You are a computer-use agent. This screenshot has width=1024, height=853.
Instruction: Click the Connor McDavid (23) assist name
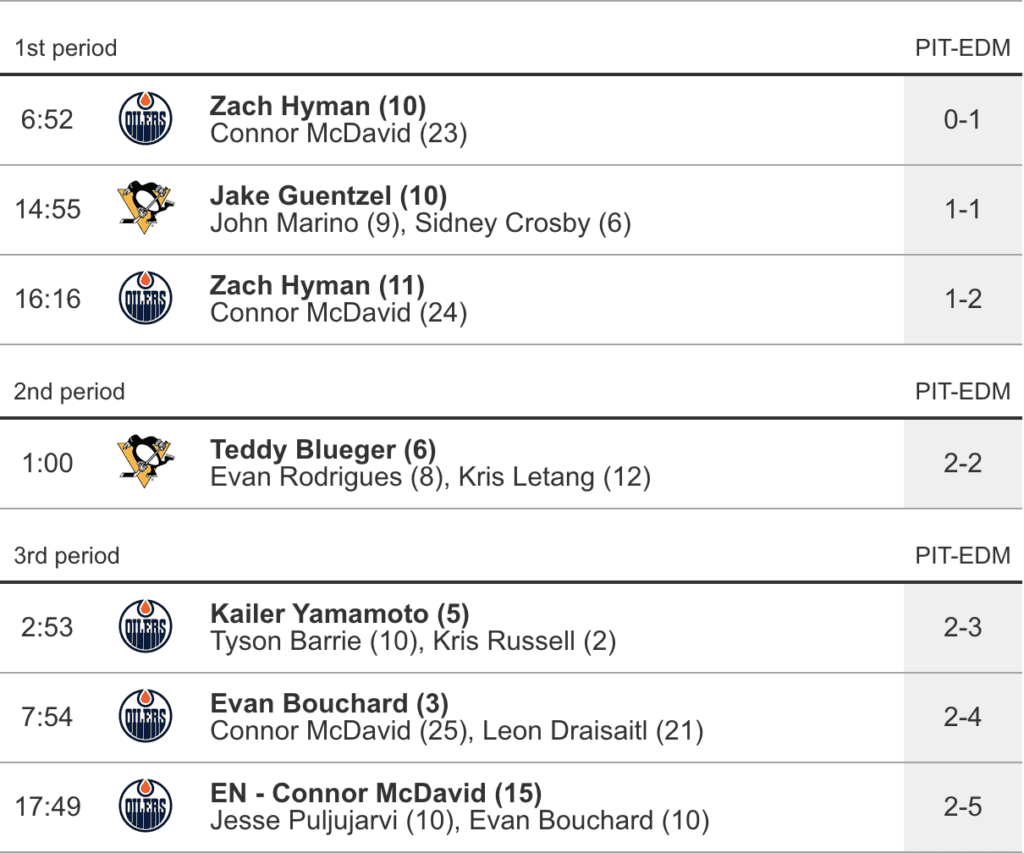point(339,133)
